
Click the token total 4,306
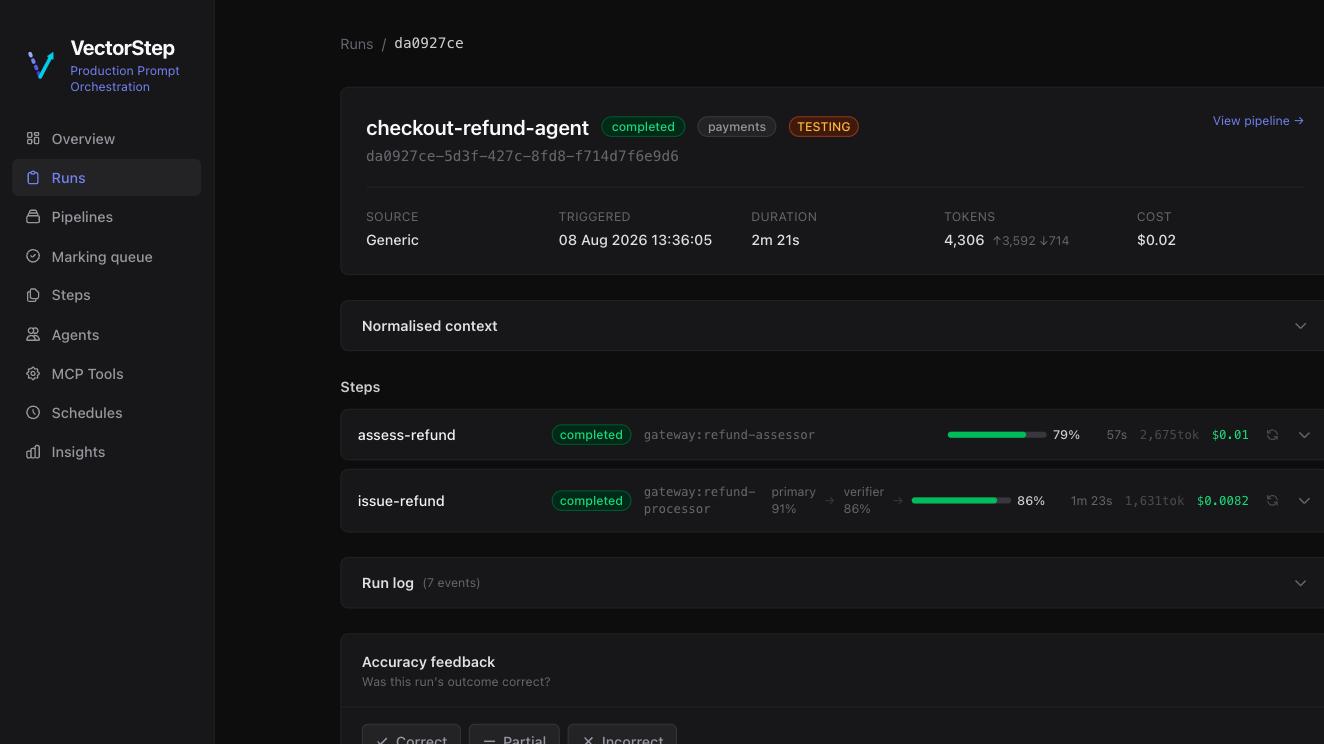(964, 240)
